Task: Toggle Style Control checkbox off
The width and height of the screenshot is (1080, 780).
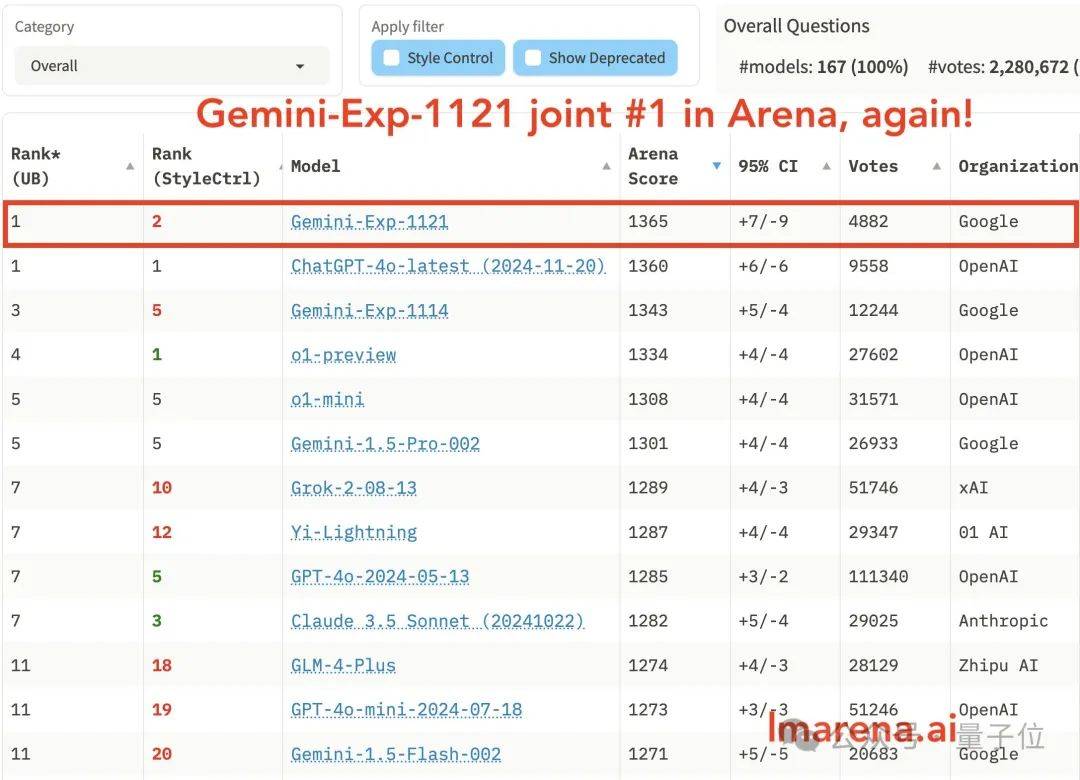Action: click(x=391, y=58)
